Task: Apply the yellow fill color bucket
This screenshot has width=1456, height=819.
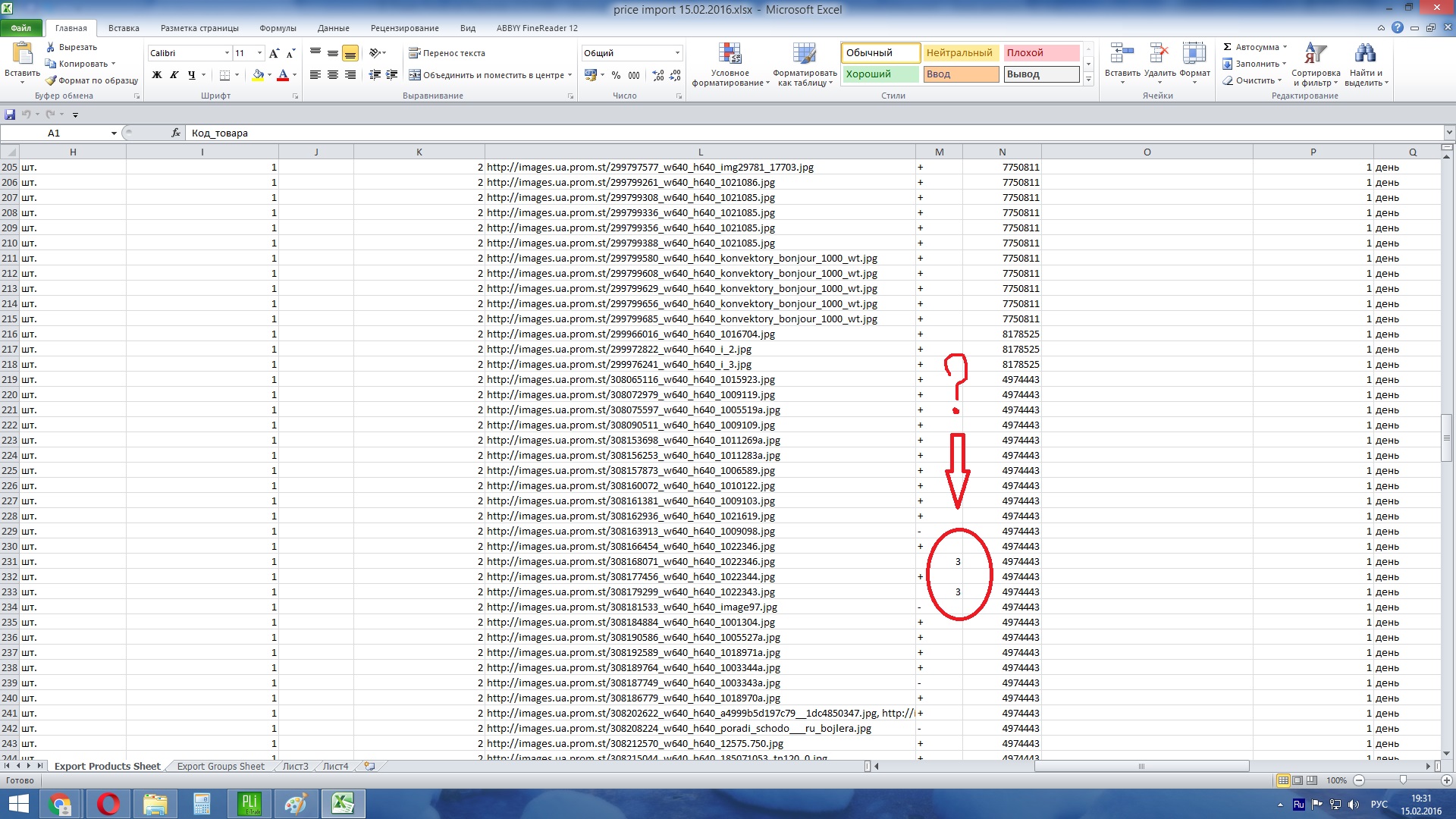Action: pyautogui.click(x=258, y=75)
